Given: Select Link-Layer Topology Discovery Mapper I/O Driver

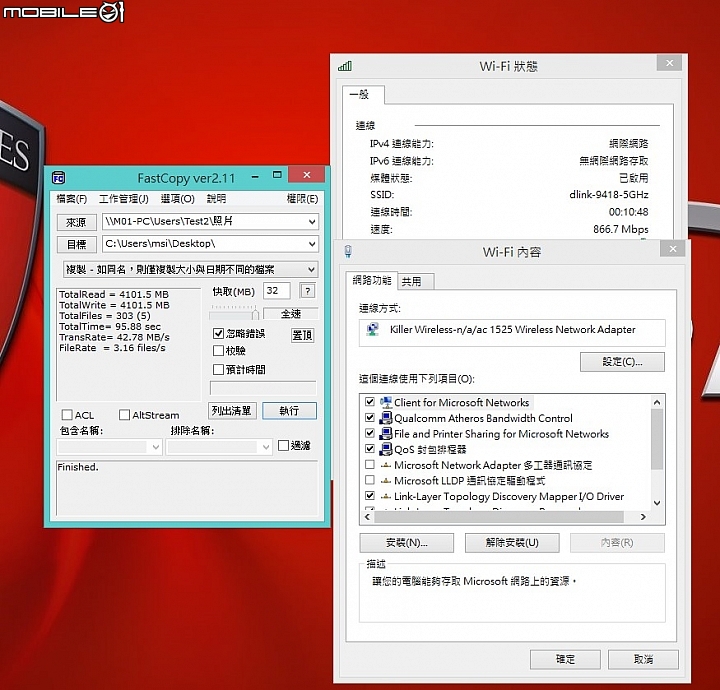Looking at the screenshot, I should [509, 496].
